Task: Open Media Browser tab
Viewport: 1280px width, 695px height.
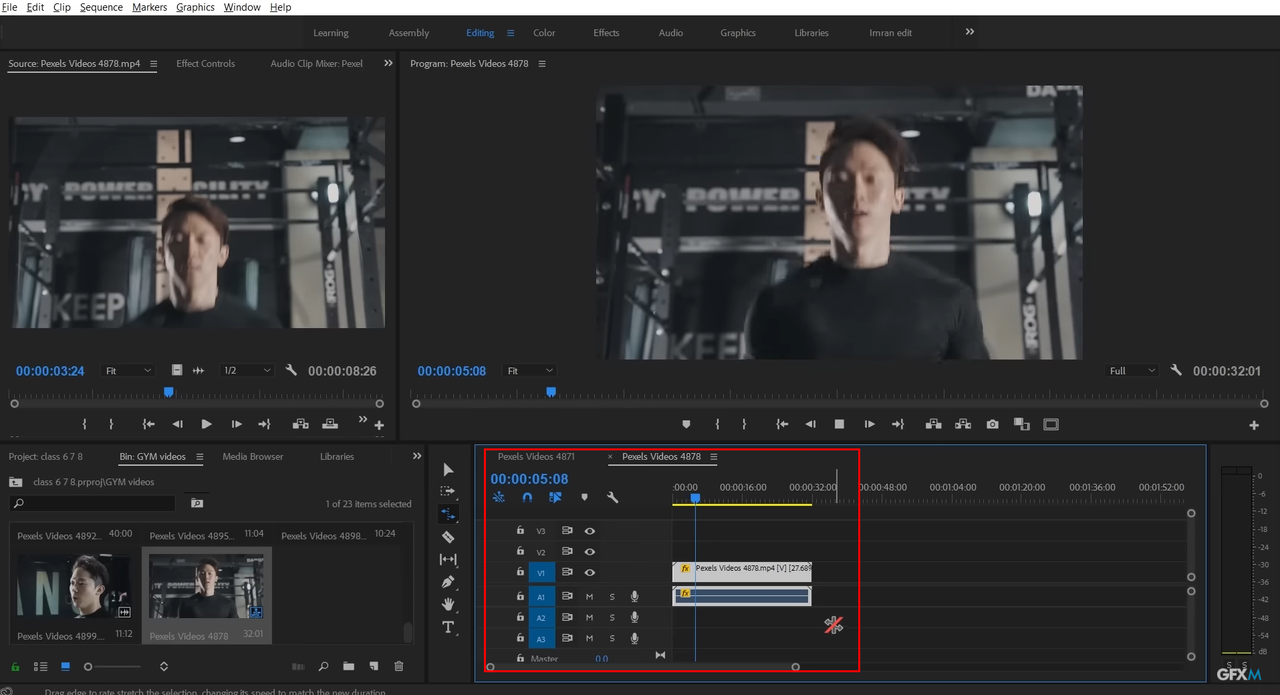Action: [253, 456]
